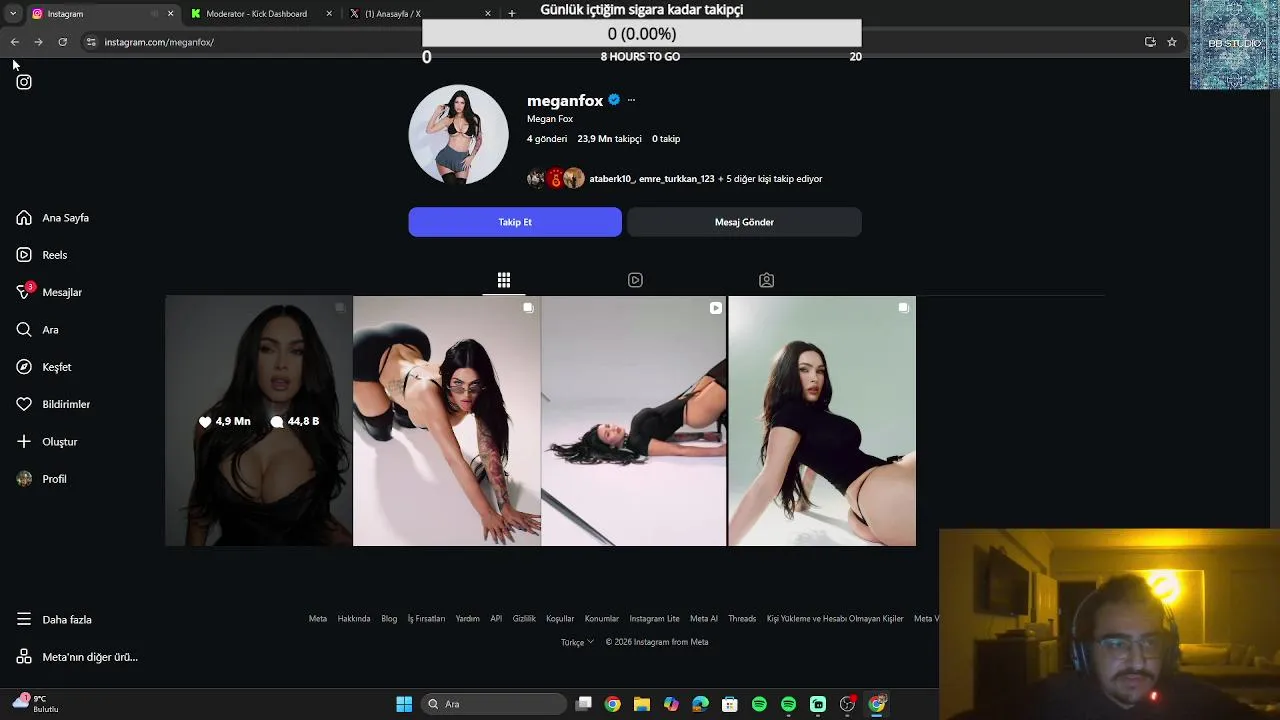
Task: Open Profil from the sidebar
Action: tap(41, 479)
